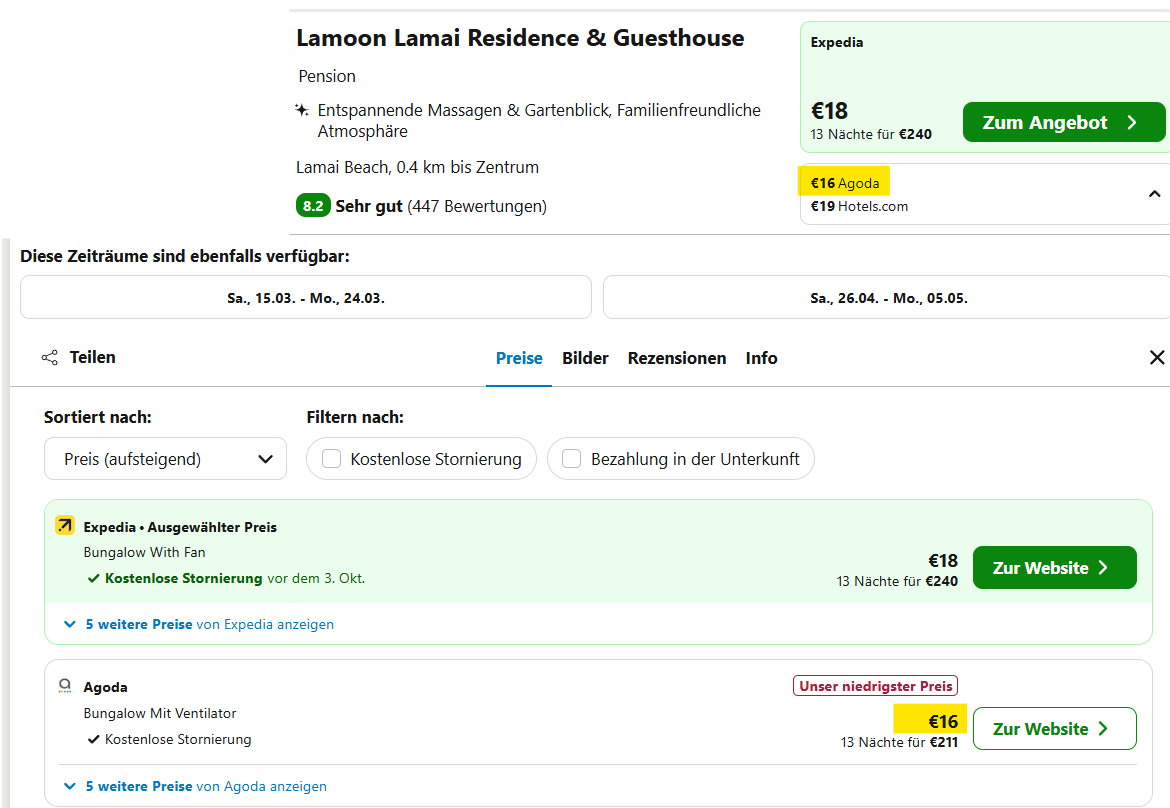Screen dimensions: 1170x808
Task: Click the Zum Angebot button
Action: click(1064, 122)
